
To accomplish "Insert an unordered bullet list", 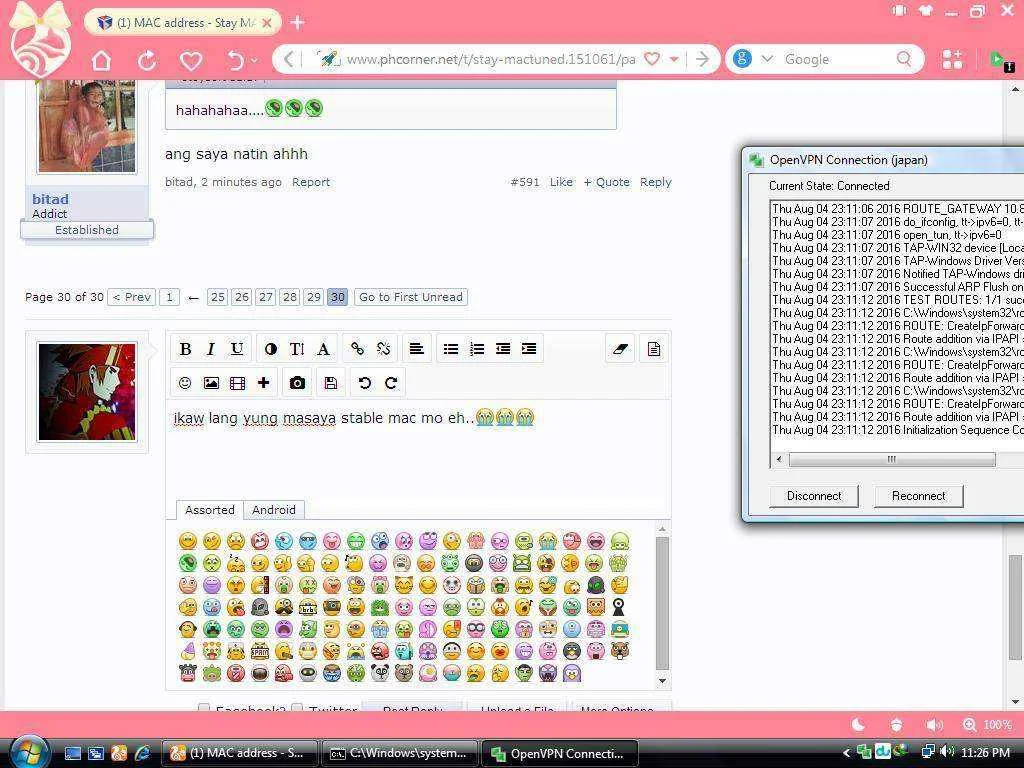I will (x=451, y=349).
